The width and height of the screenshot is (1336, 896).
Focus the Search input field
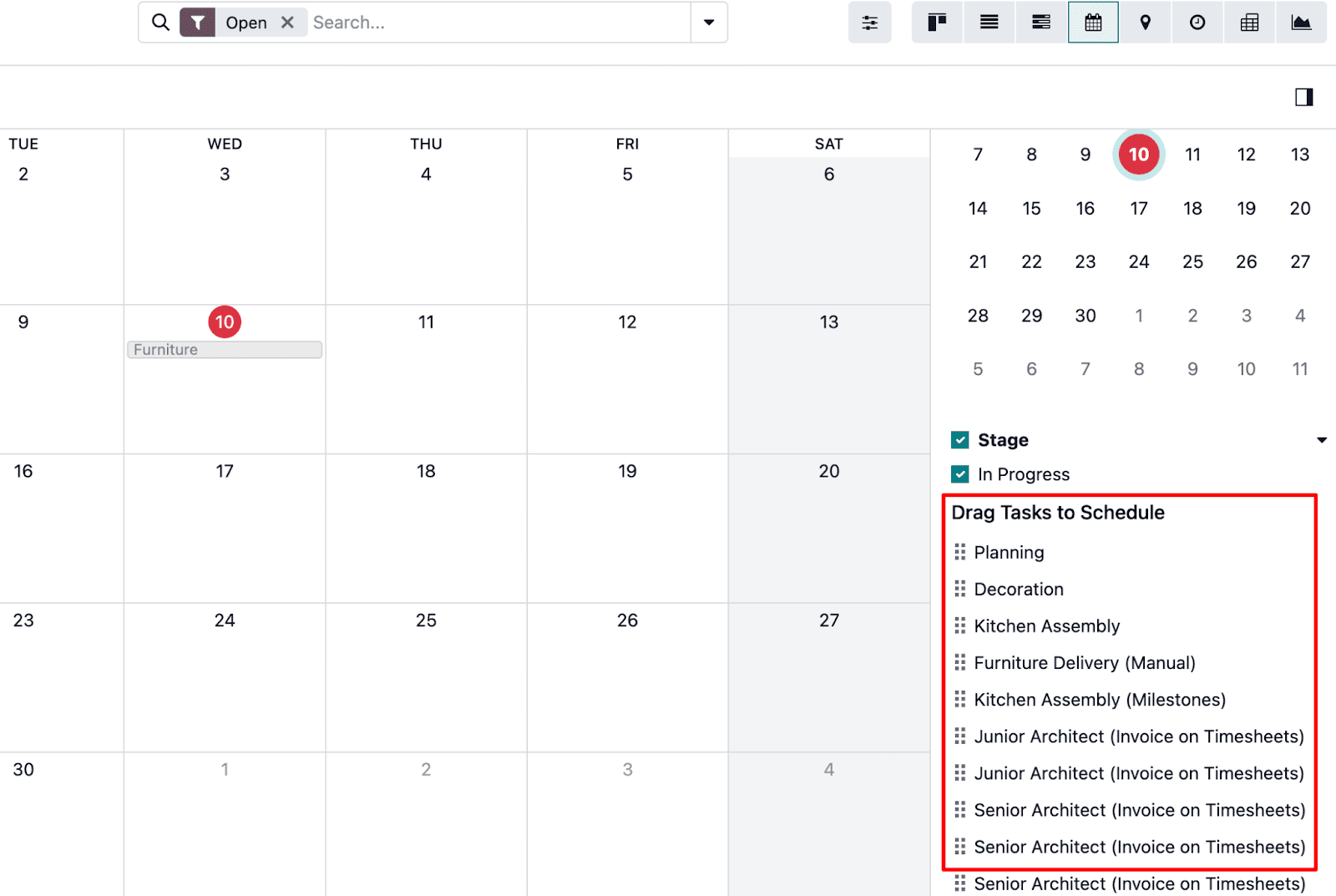pyautogui.click(x=497, y=23)
